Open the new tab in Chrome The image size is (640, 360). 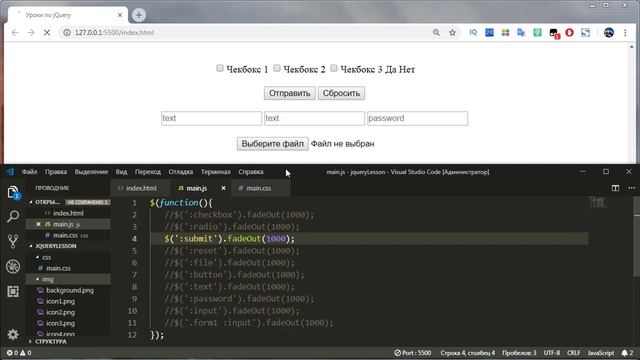click(x=139, y=15)
